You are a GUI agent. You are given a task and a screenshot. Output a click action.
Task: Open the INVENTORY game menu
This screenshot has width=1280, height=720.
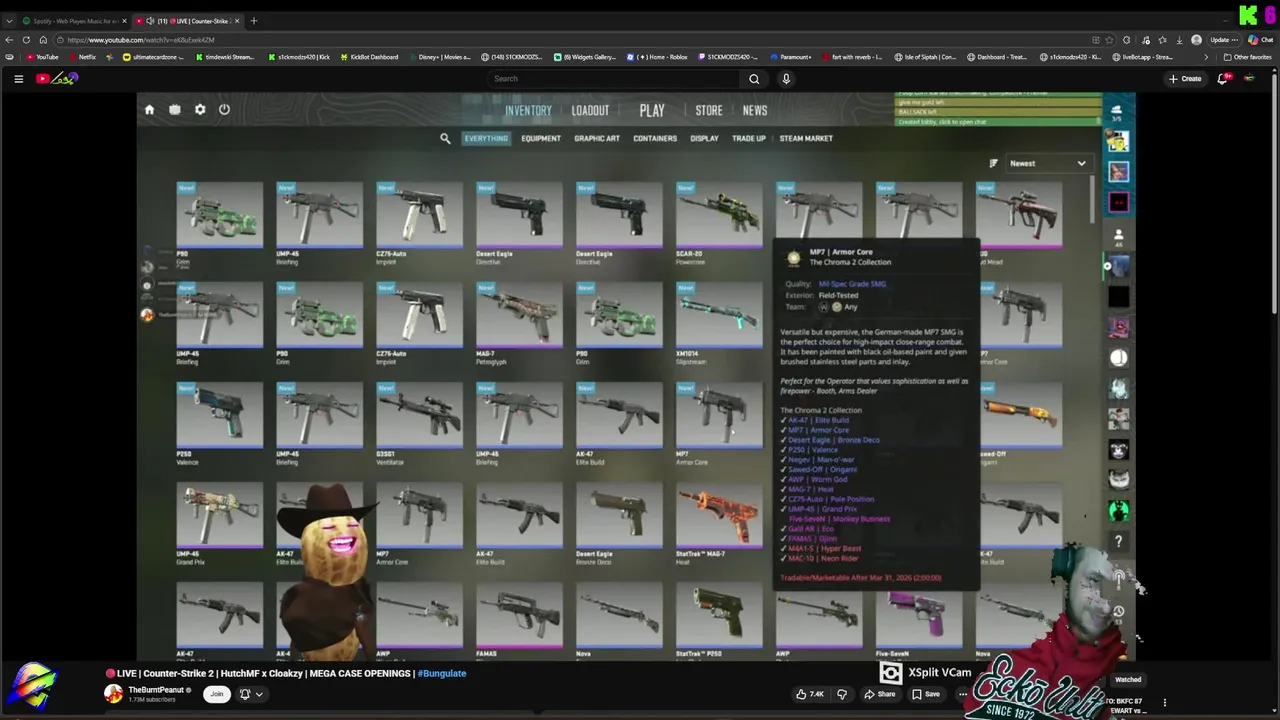528,111
